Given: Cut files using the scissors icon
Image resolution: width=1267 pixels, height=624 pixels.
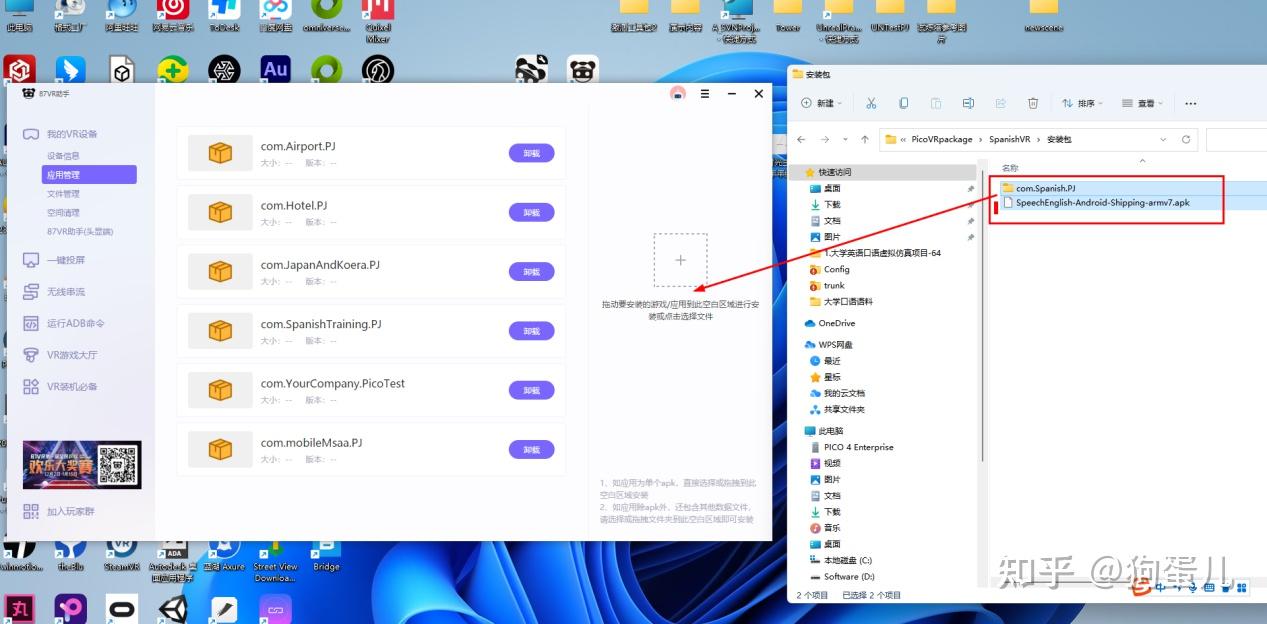Looking at the screenshot, I should [871, 103].
